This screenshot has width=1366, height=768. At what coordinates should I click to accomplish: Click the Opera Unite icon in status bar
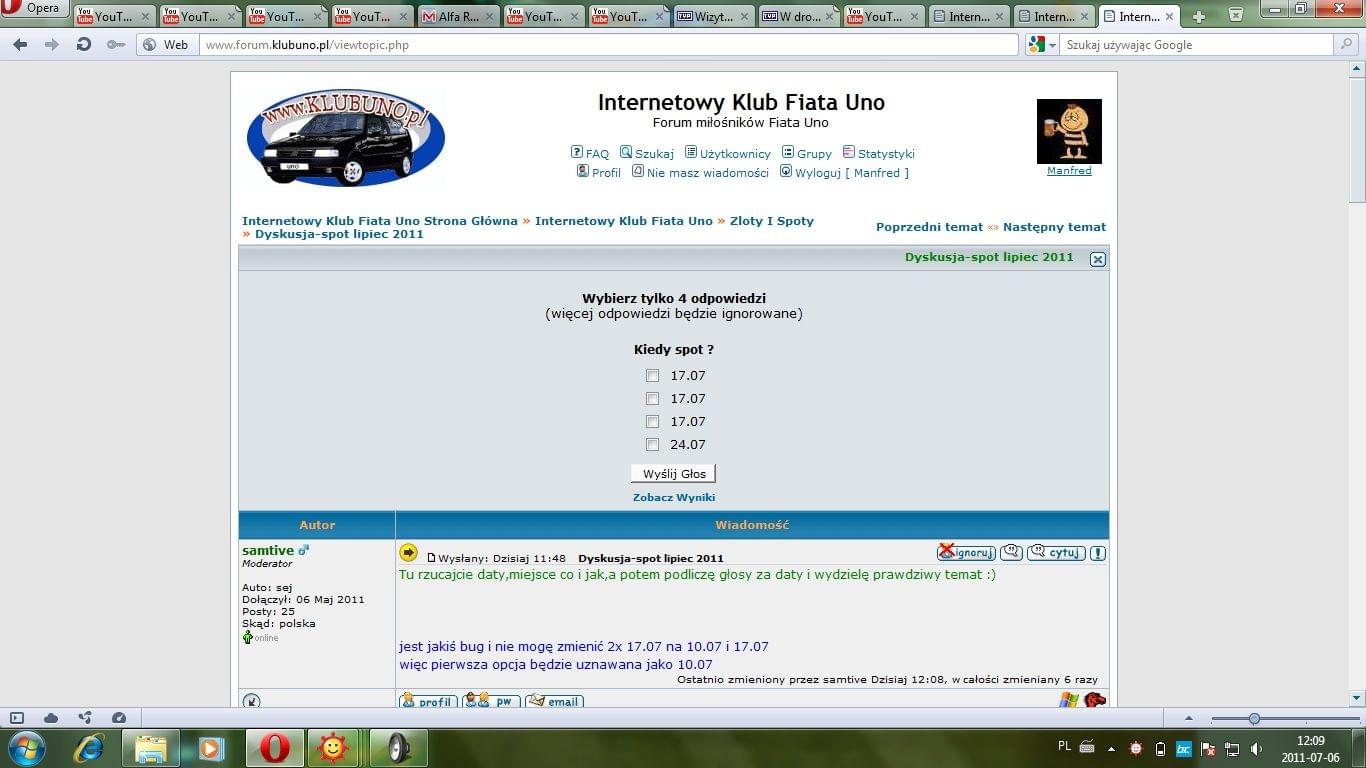(85, 718)
